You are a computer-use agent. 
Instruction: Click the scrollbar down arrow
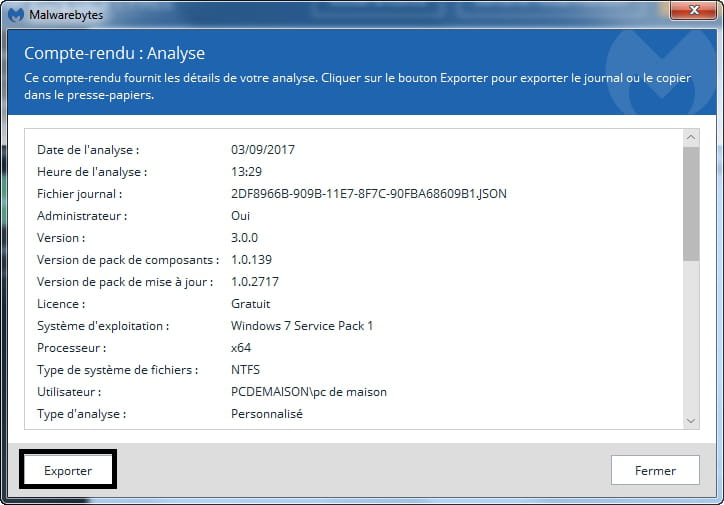(691, 421)
